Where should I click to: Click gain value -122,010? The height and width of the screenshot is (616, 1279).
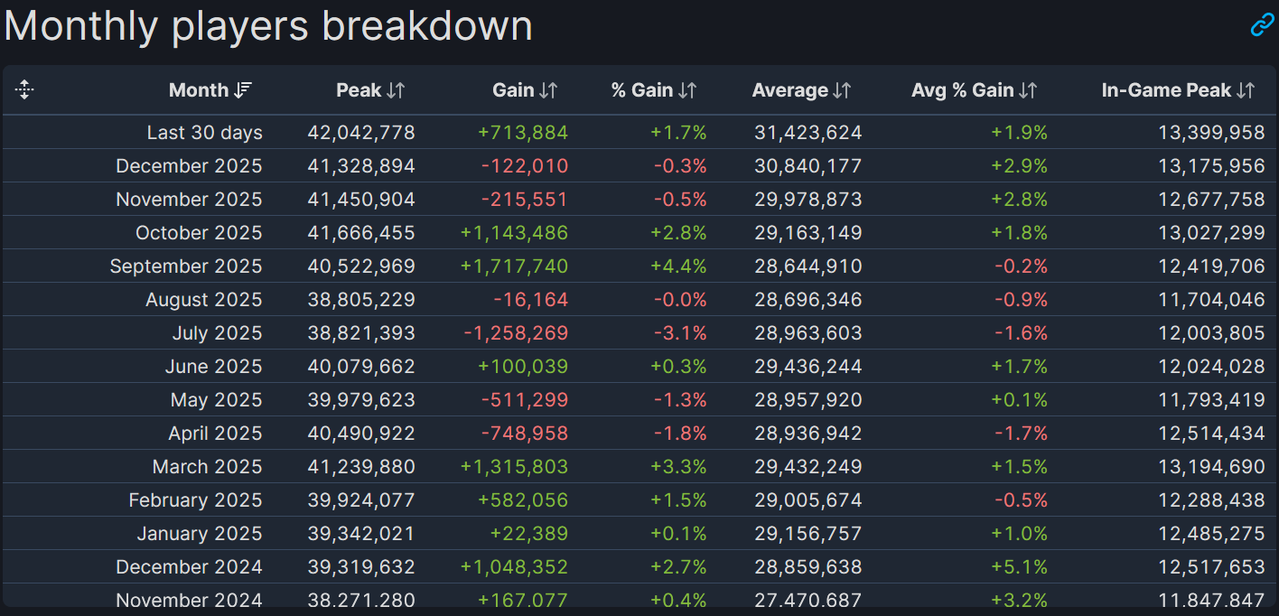tap(525, 166)
